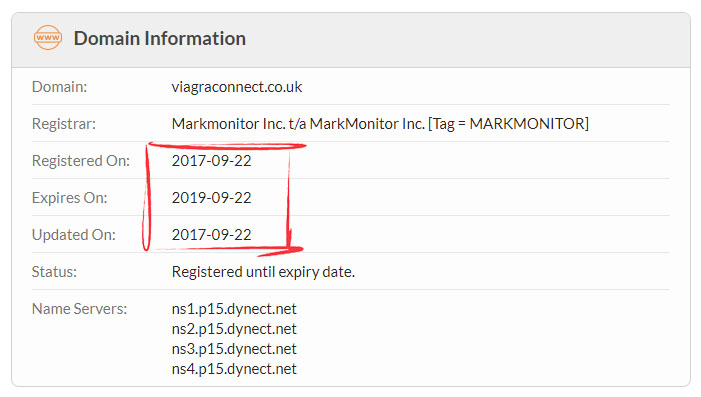Screen dimensions: 701x397
Task: Click the Registrar: field label
Action: [63, 124]
